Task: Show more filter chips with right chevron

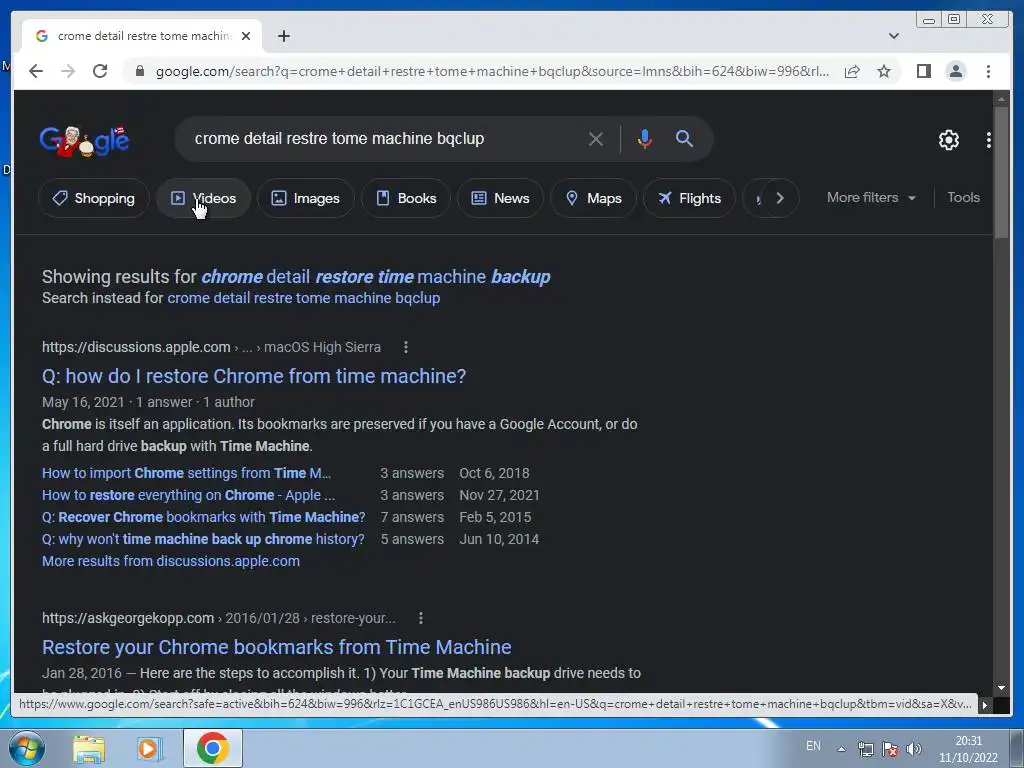Action: coord(780,198)
